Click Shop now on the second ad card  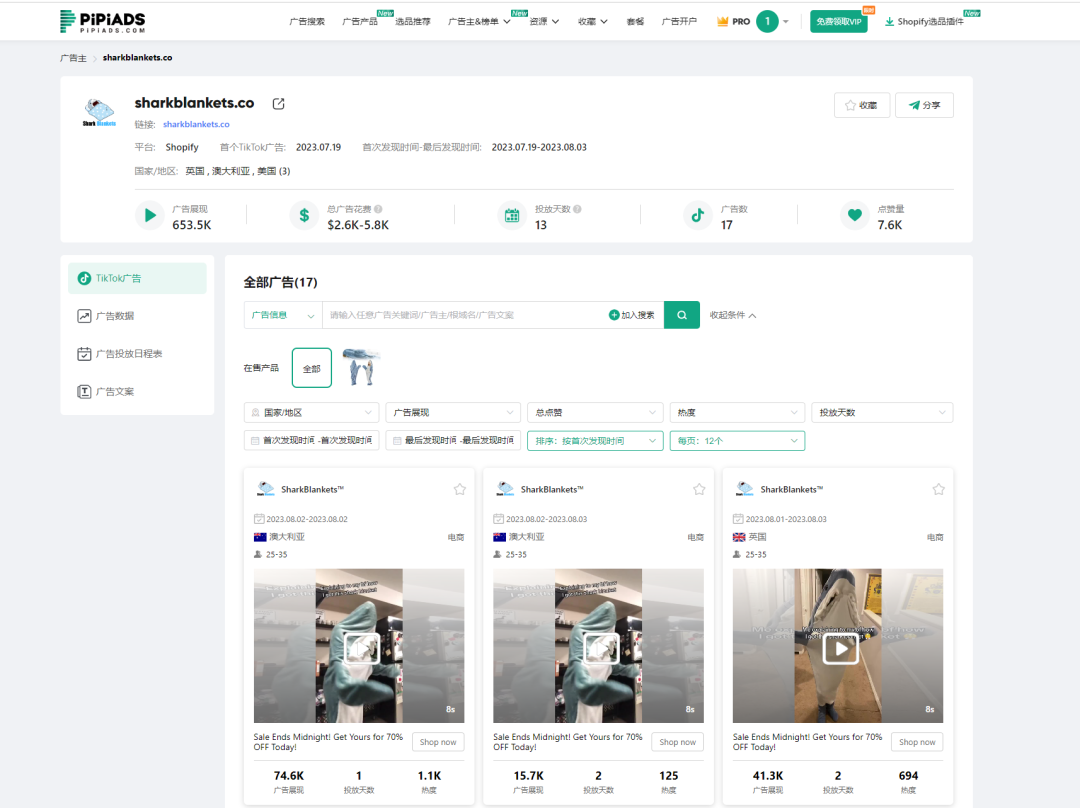click(678, 742)
